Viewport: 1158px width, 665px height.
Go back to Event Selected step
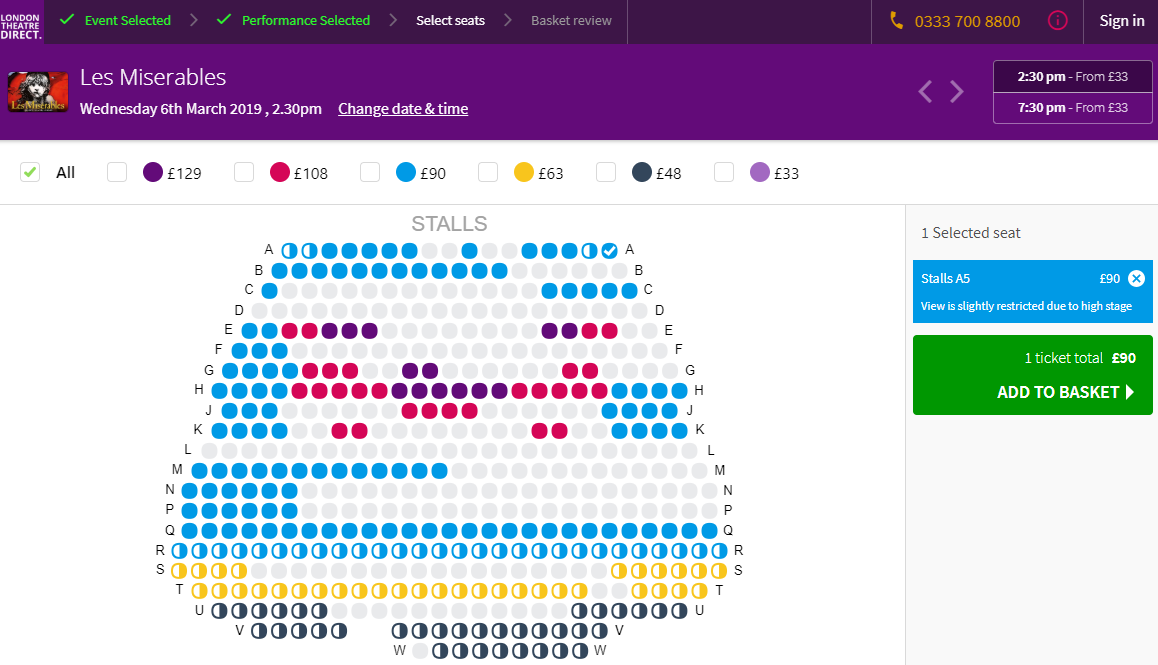pos(115,21)
